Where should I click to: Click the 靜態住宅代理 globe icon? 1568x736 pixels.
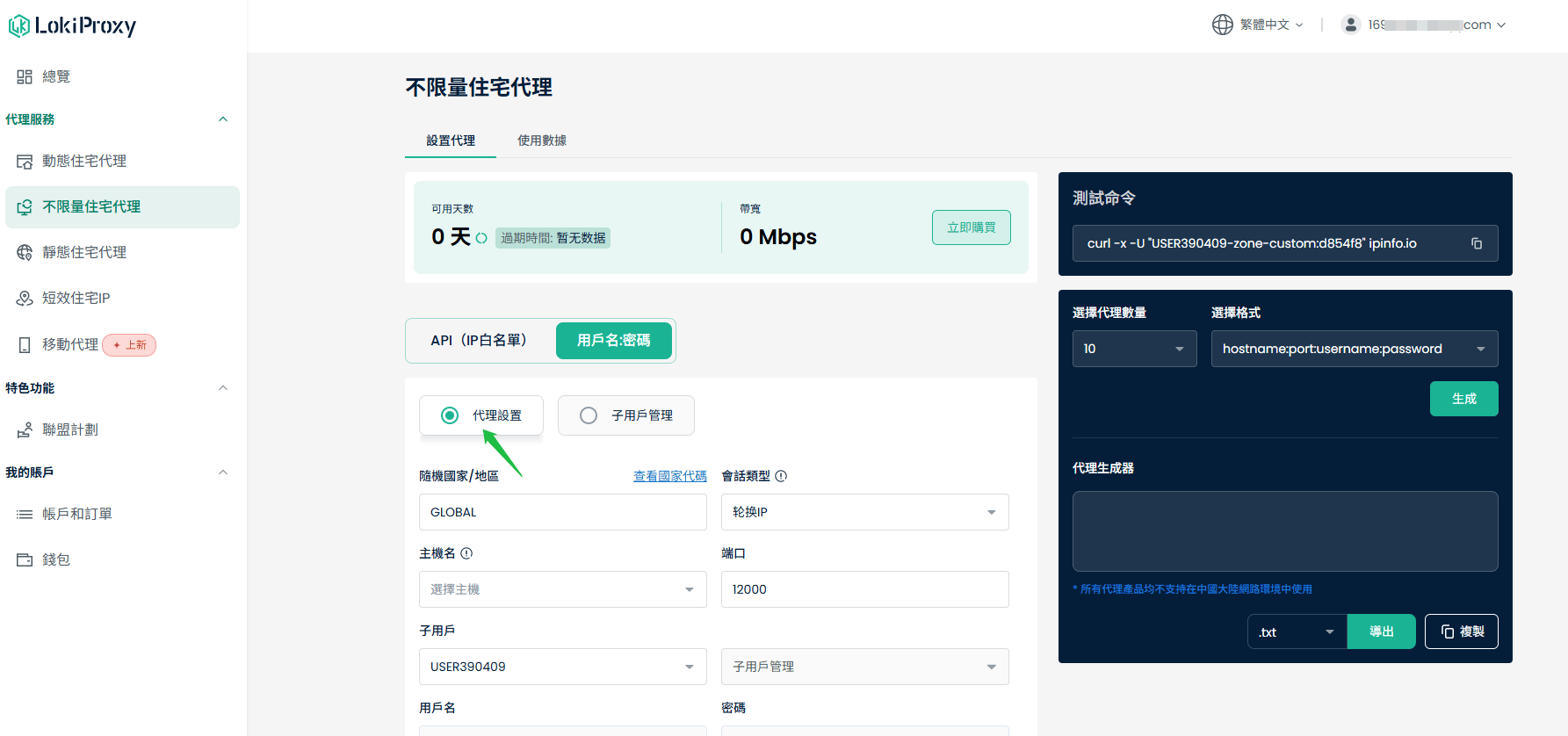tap(25, 253)
